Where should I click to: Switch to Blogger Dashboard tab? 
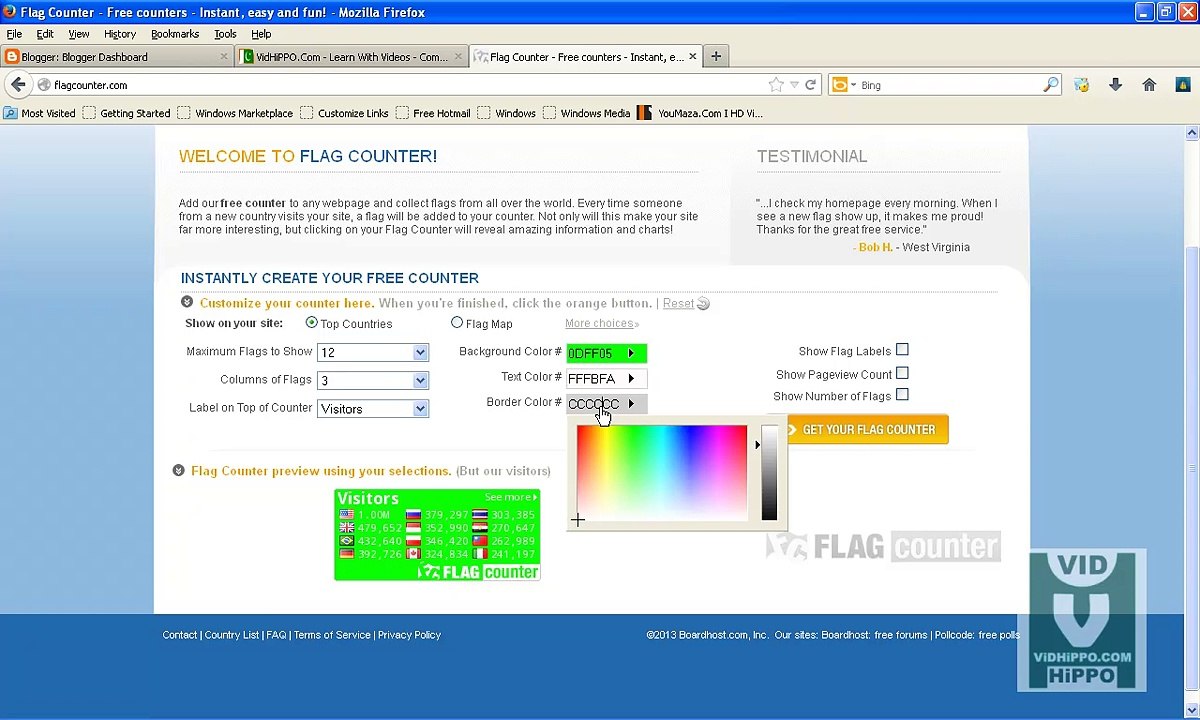pos(117,57)
